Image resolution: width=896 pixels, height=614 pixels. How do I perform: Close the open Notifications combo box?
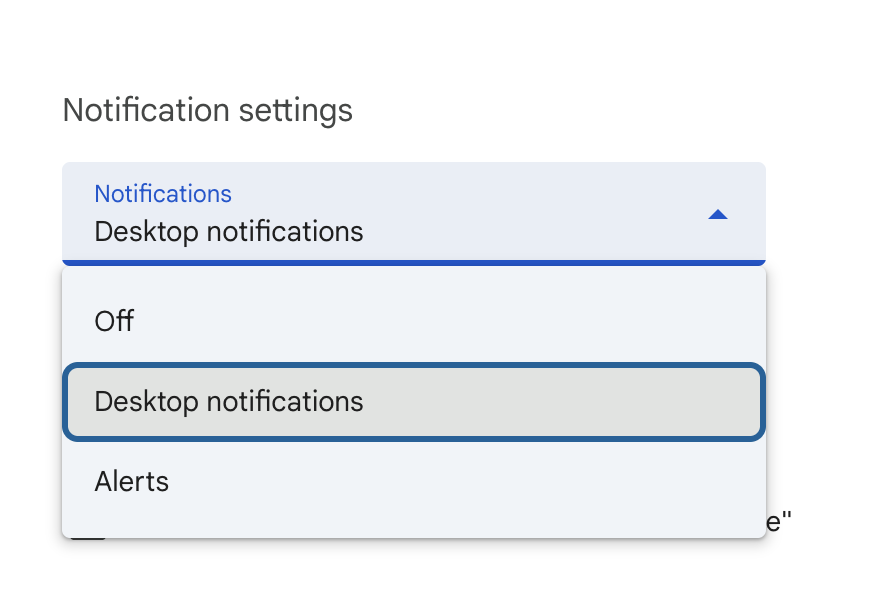pos(717,214)
